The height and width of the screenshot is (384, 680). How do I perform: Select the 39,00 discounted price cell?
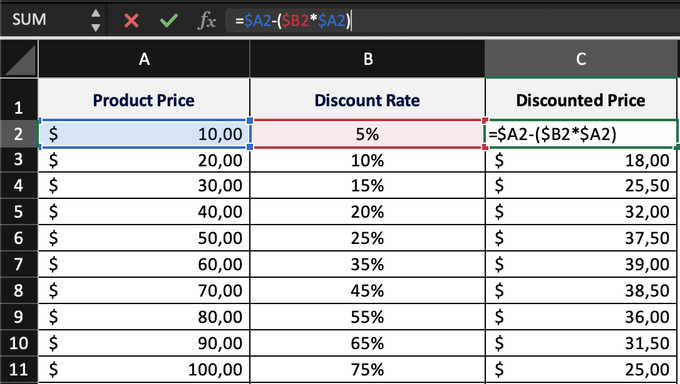tap(581, 264)
